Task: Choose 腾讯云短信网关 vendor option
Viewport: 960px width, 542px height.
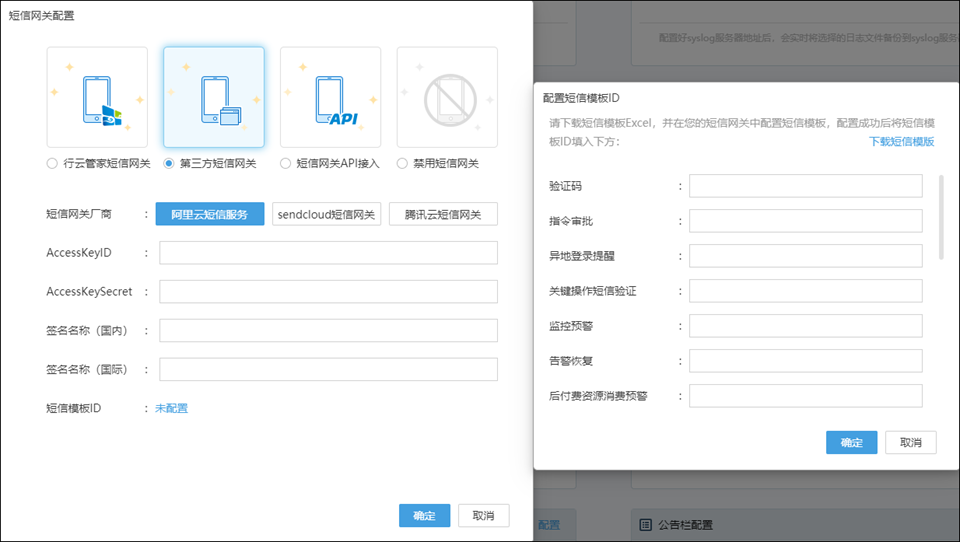Action: pos(443,214)
